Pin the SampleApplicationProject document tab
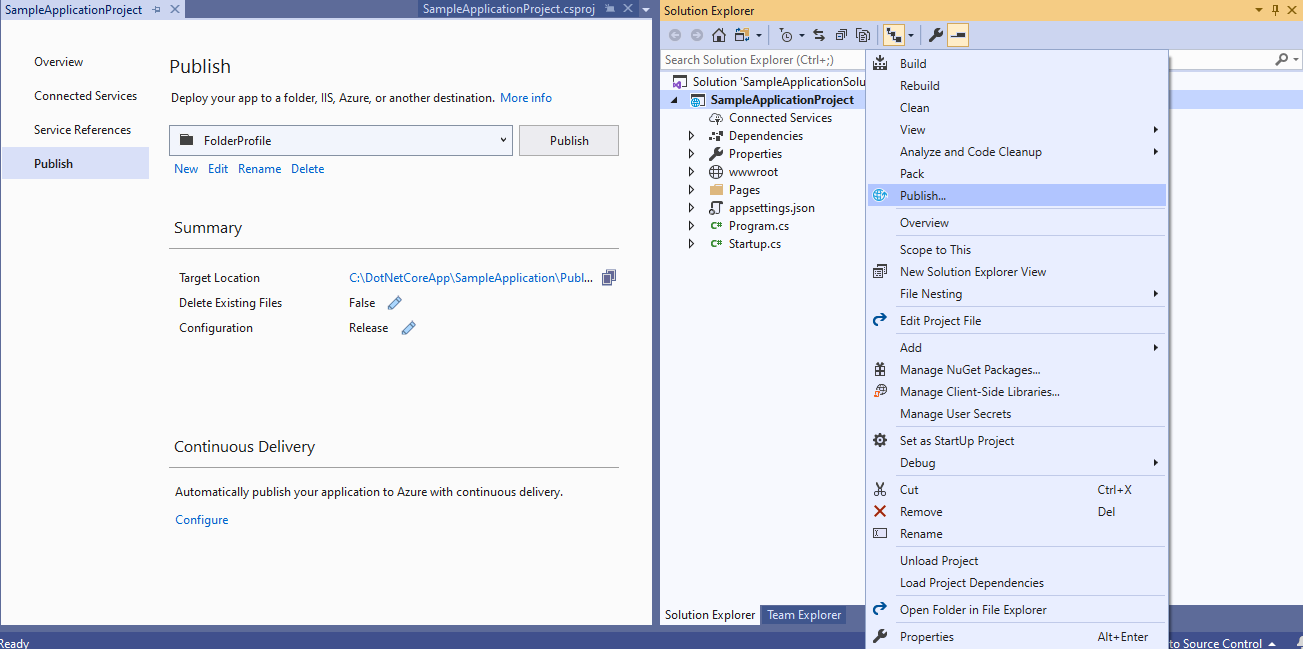This screenshot has width=1303, height=658. point(156,9)
